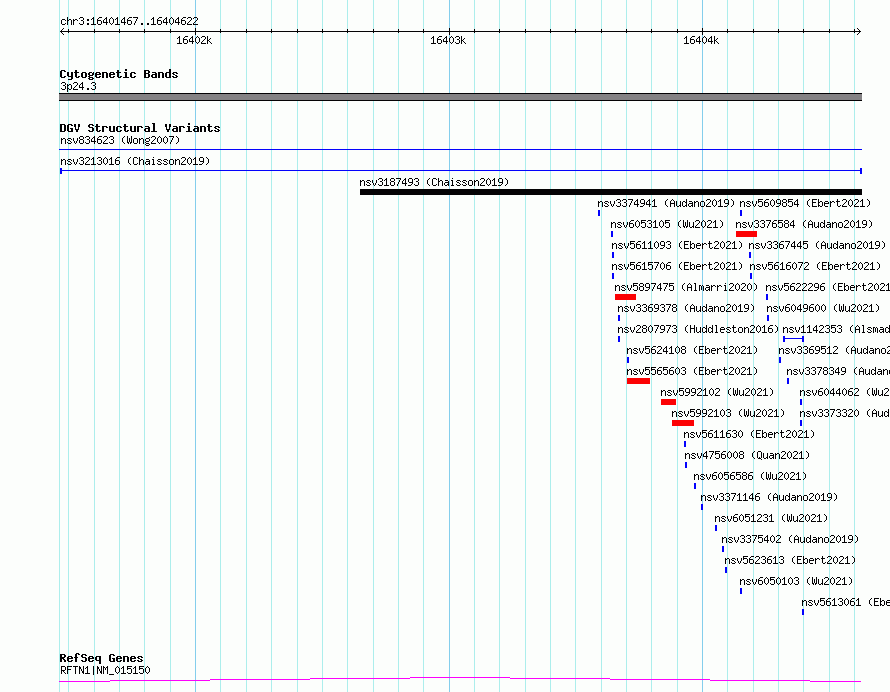890x692 pixels.
Task: Click the right arrow on the ruler
Action: [x=858, y=31]
